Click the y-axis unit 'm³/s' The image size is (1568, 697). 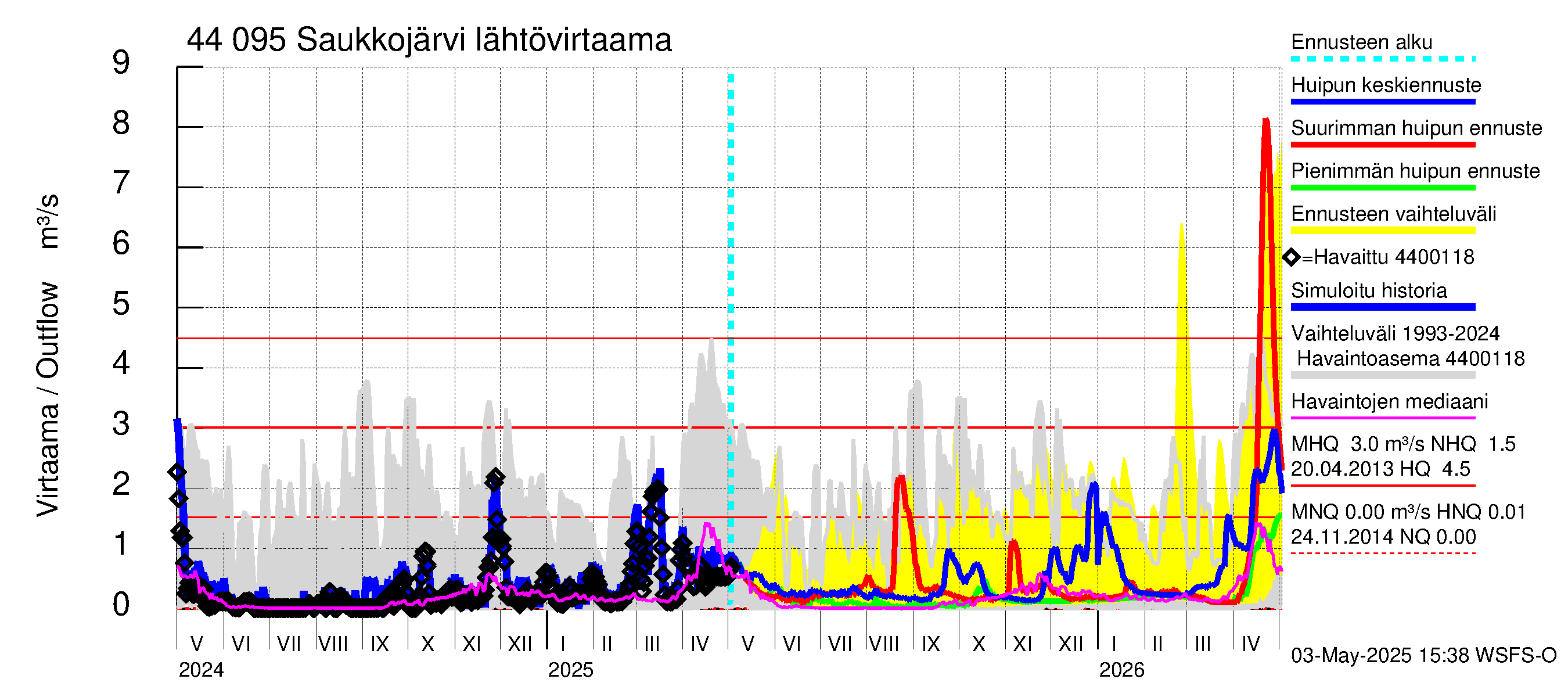(48, 221)
